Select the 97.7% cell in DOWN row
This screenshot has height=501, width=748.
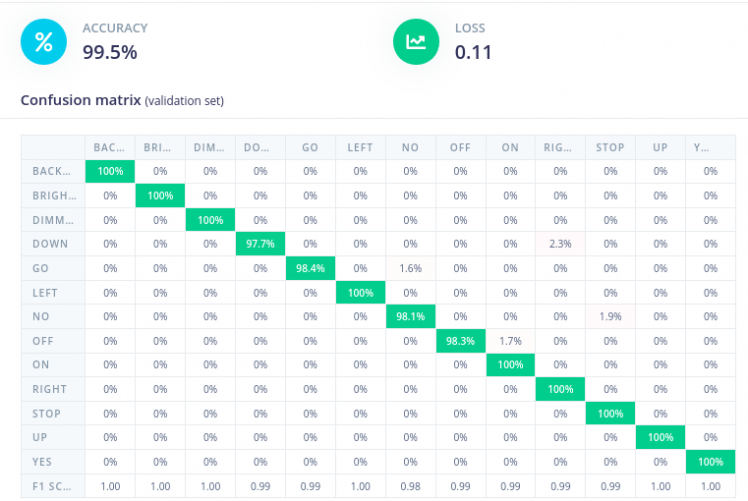pyautogui.click(x=260, y=244)
